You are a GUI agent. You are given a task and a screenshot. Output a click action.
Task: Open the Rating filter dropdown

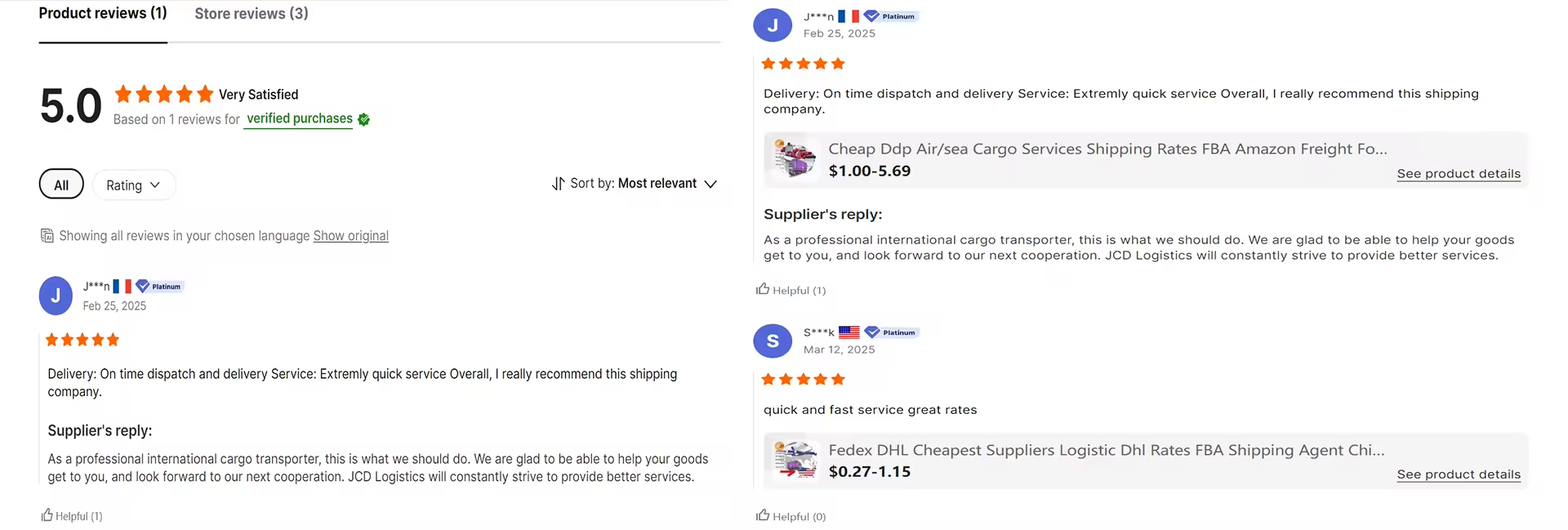coord(133,185)
